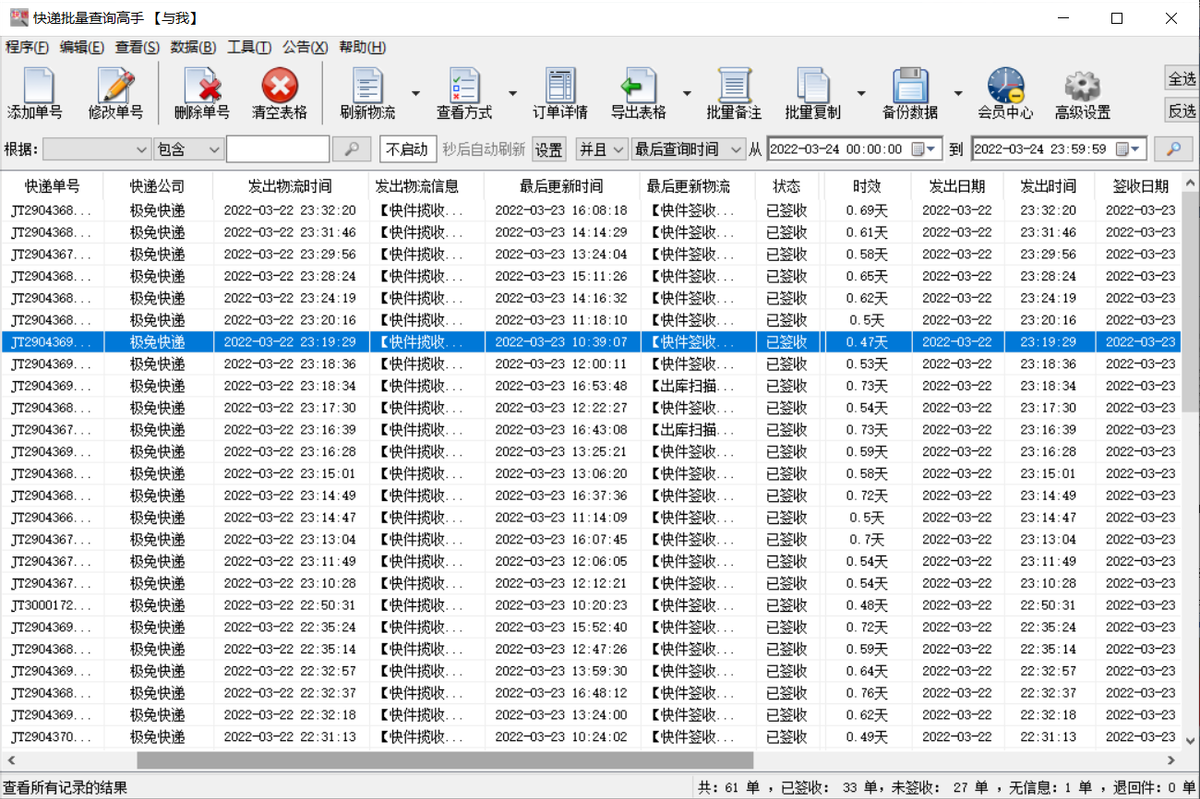Click the 删除单号 icon
The width and height of the screenshot is (1200, 799).
click(202, 86)
